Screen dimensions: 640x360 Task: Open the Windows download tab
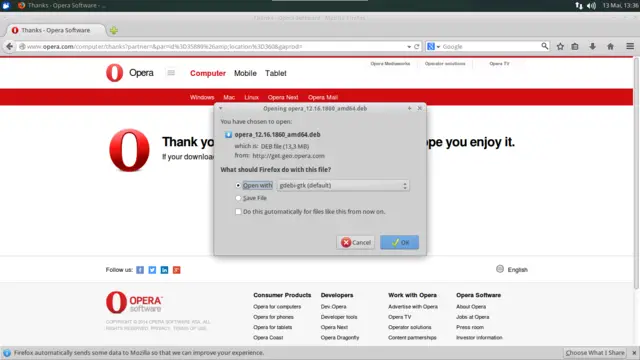click(x=202, y=97)
